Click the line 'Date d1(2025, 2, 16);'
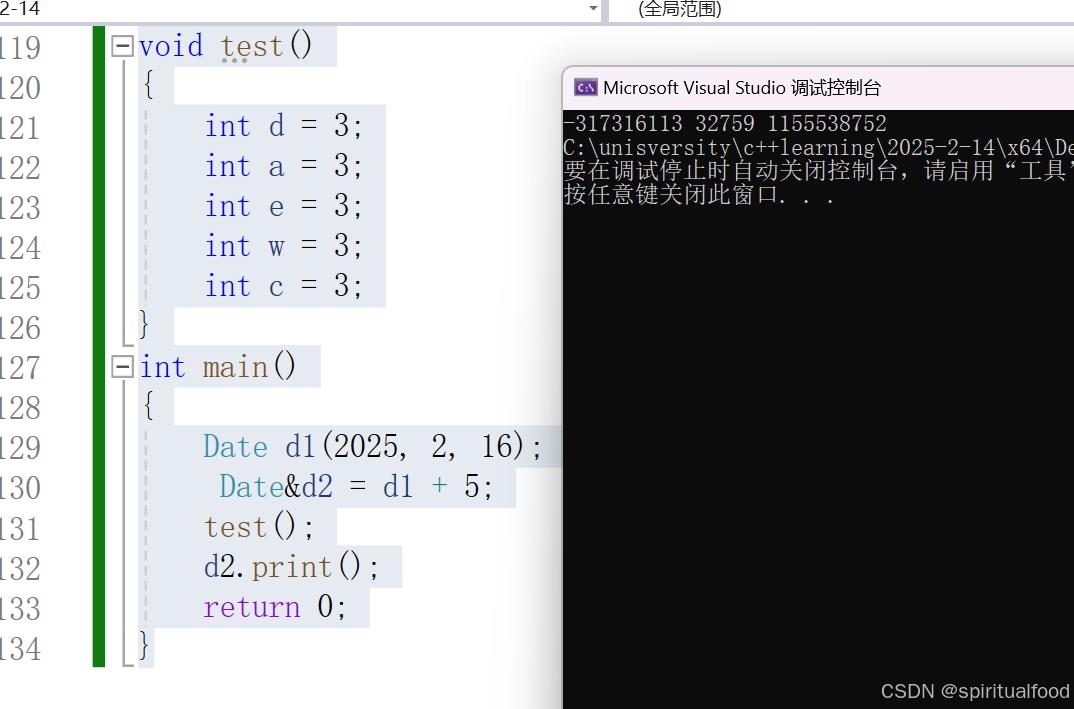The image size is (1074, 709). point(373,447)
